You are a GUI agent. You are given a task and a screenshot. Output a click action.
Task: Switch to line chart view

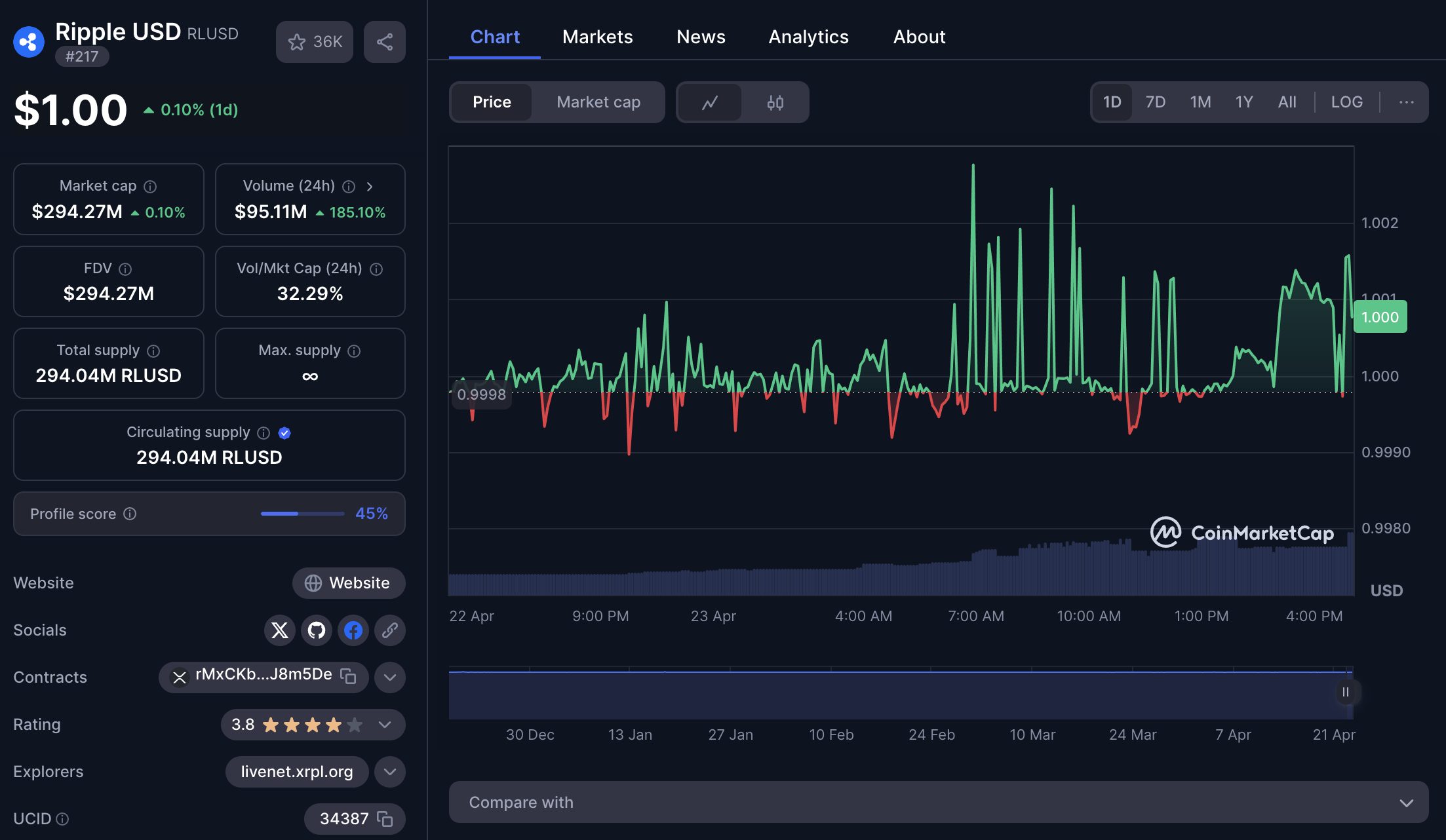coord(710,102)
